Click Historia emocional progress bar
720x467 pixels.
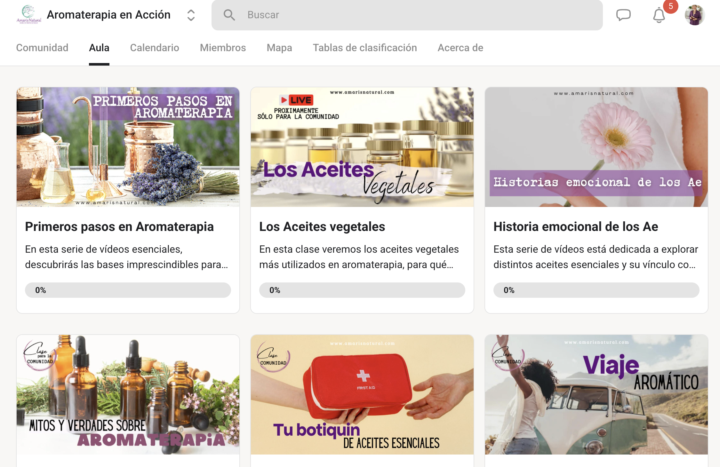596,290
